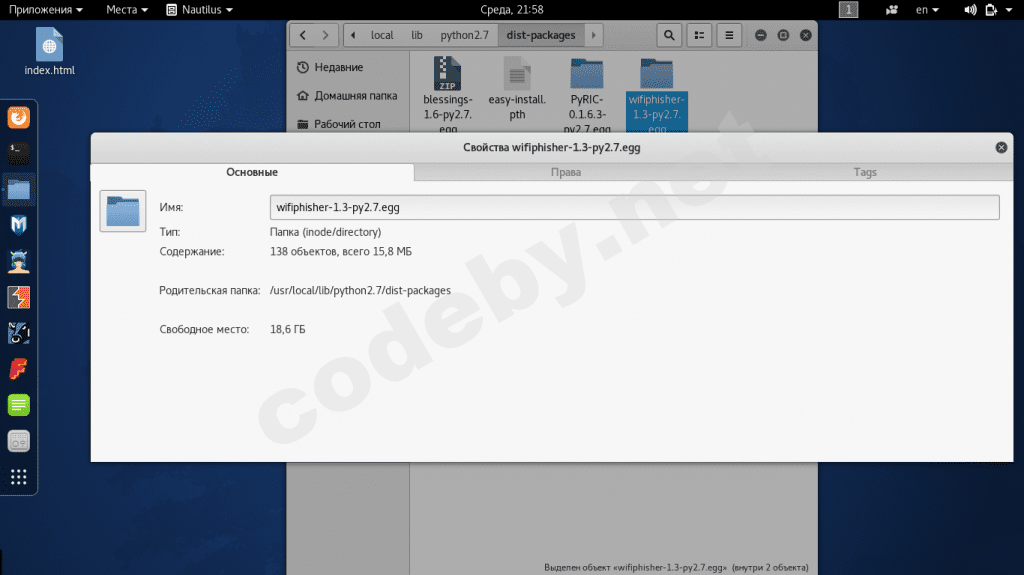This screenshot has height=575, width=1024.
Task: Open Burp Suite icon in the dock
Action: click(18, 297)
